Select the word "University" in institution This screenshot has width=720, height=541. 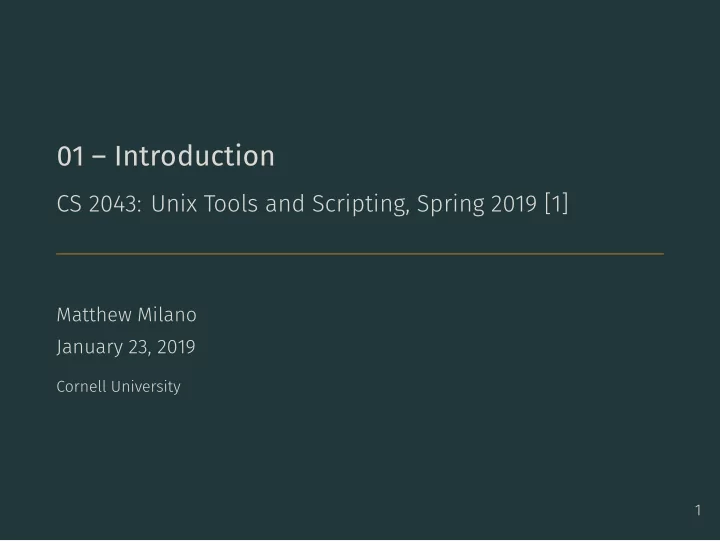[x=146, y=387]
